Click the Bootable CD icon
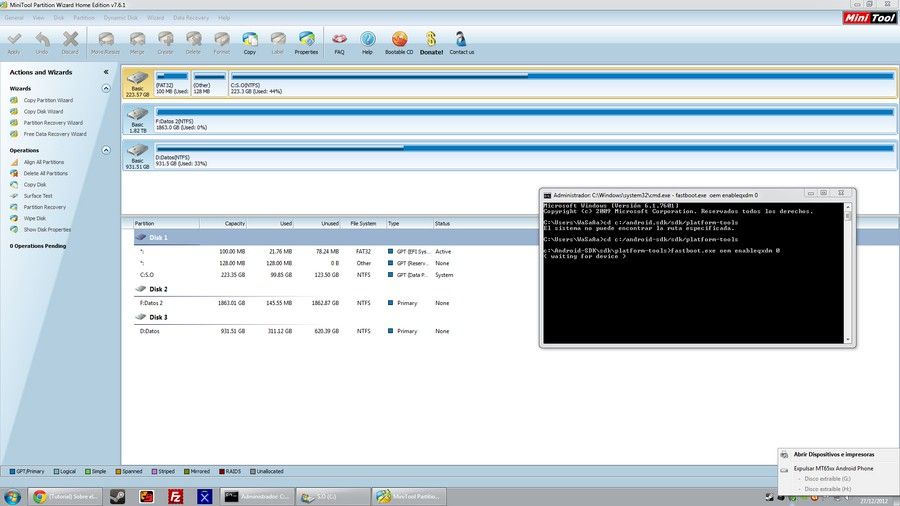 click(x=399, y=43)
